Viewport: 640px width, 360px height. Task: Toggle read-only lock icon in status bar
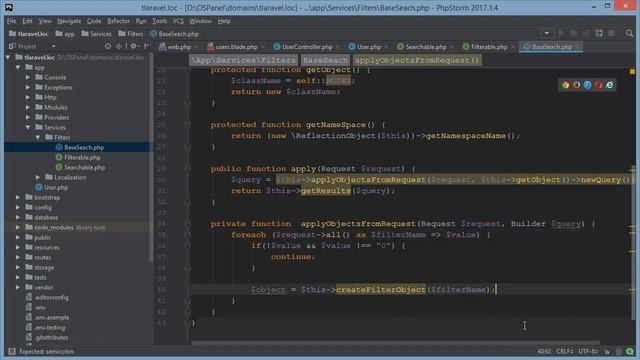tap(607, 351)
